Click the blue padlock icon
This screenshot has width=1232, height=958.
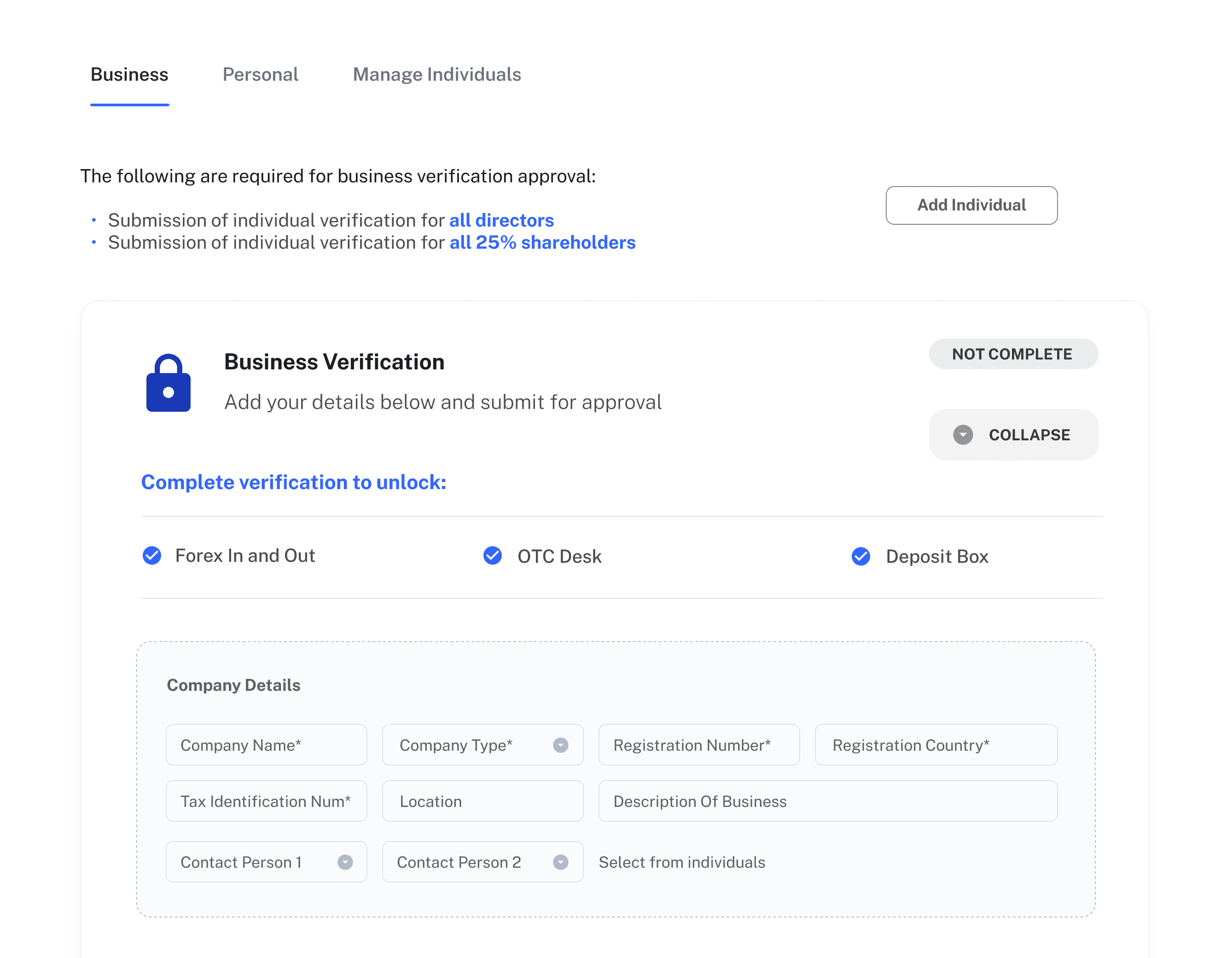click(x=168, y=383)
